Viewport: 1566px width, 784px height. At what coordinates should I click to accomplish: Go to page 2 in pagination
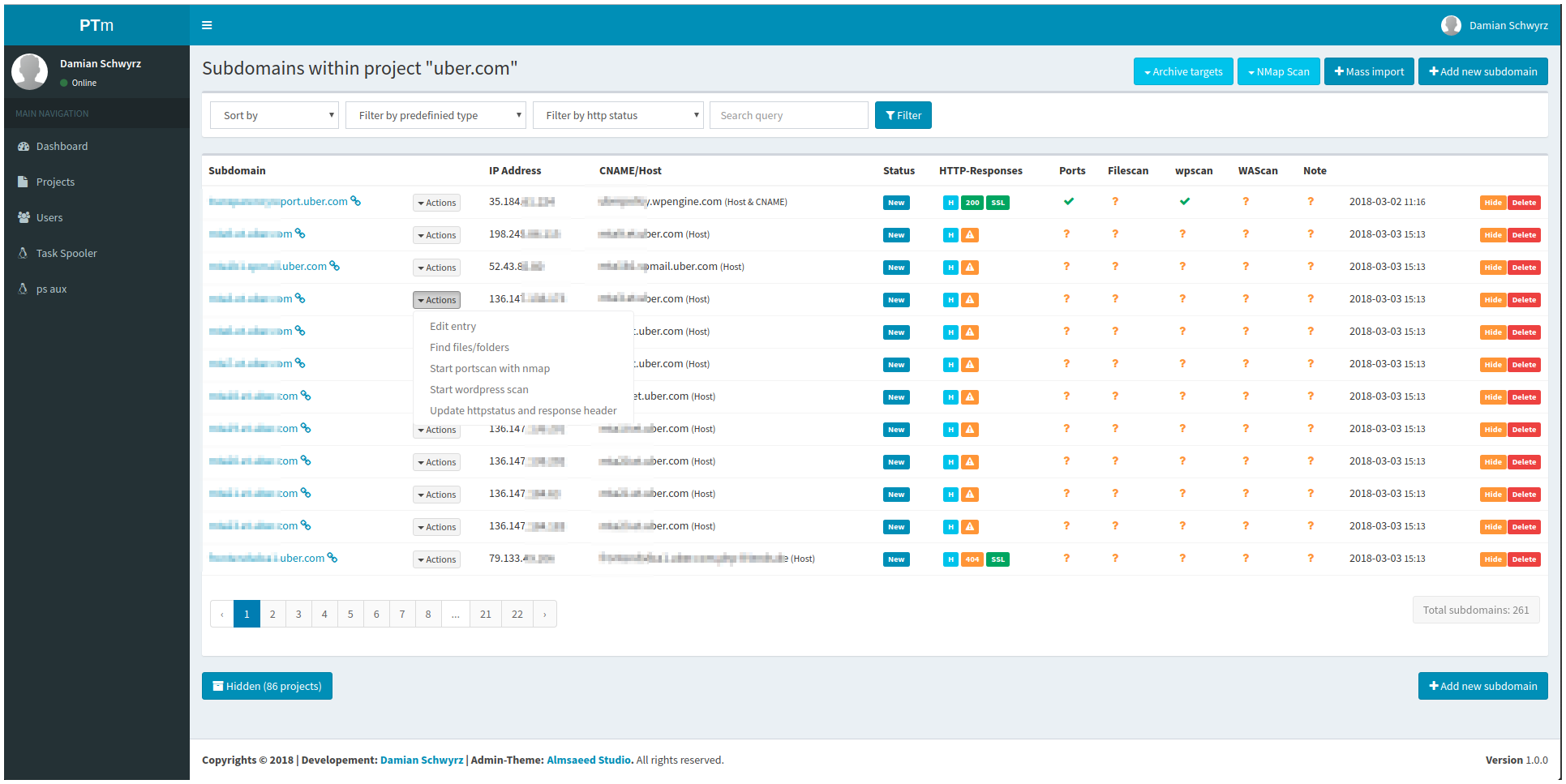click(x=272, y=614)
